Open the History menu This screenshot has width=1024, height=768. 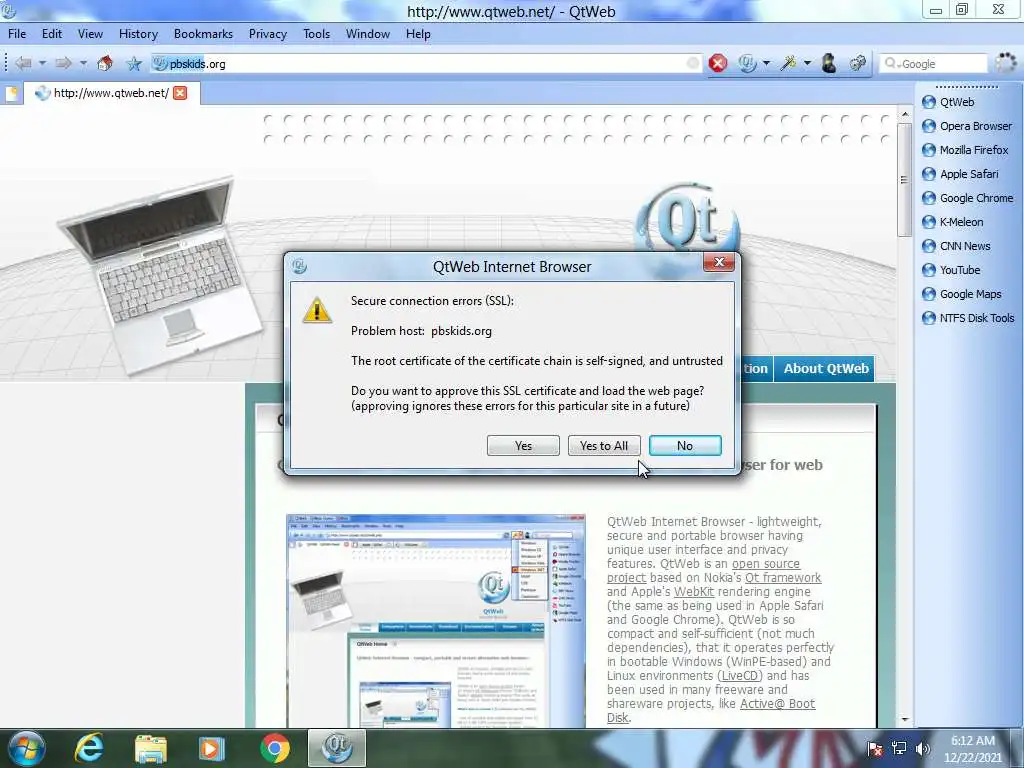[138, 34]
